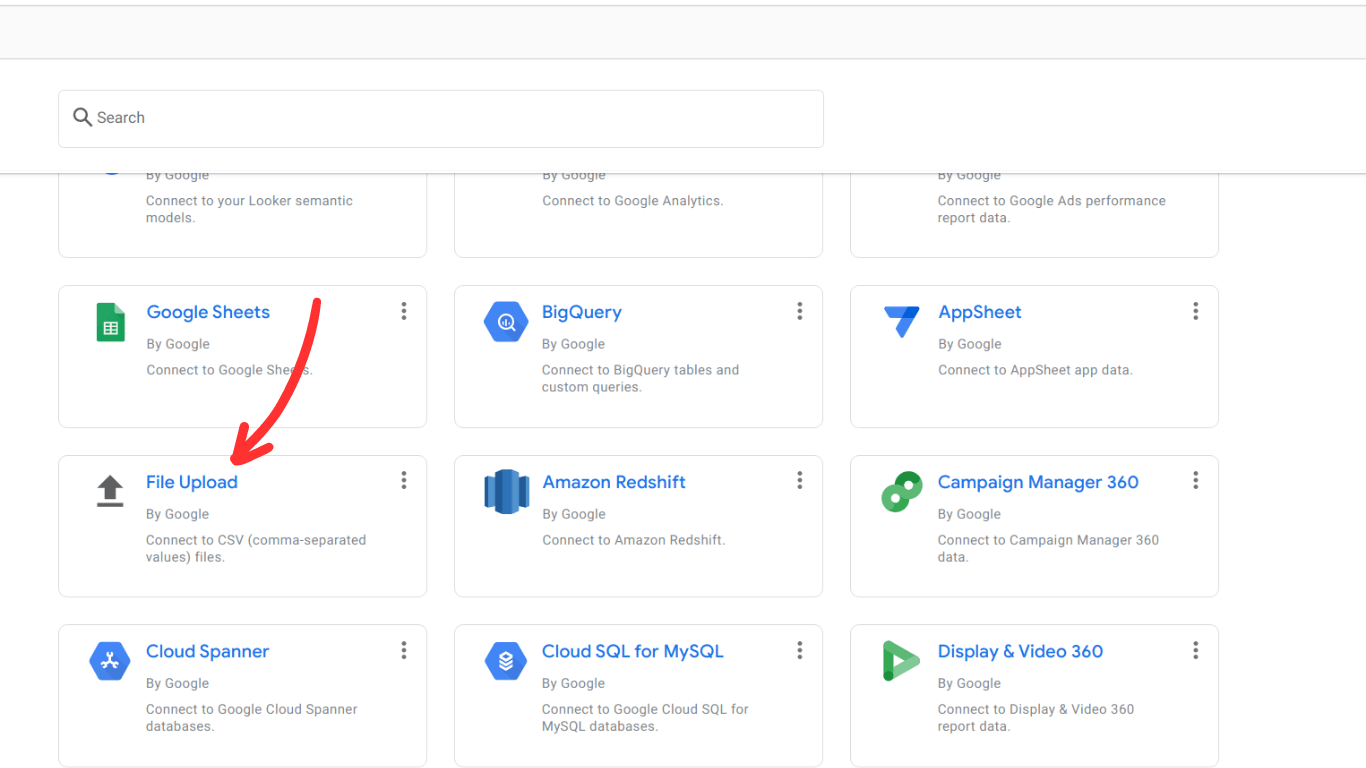1366x768 pixels.
Task: Click 'By Google' under Google Sheets
Action: (x=178, y=344)
